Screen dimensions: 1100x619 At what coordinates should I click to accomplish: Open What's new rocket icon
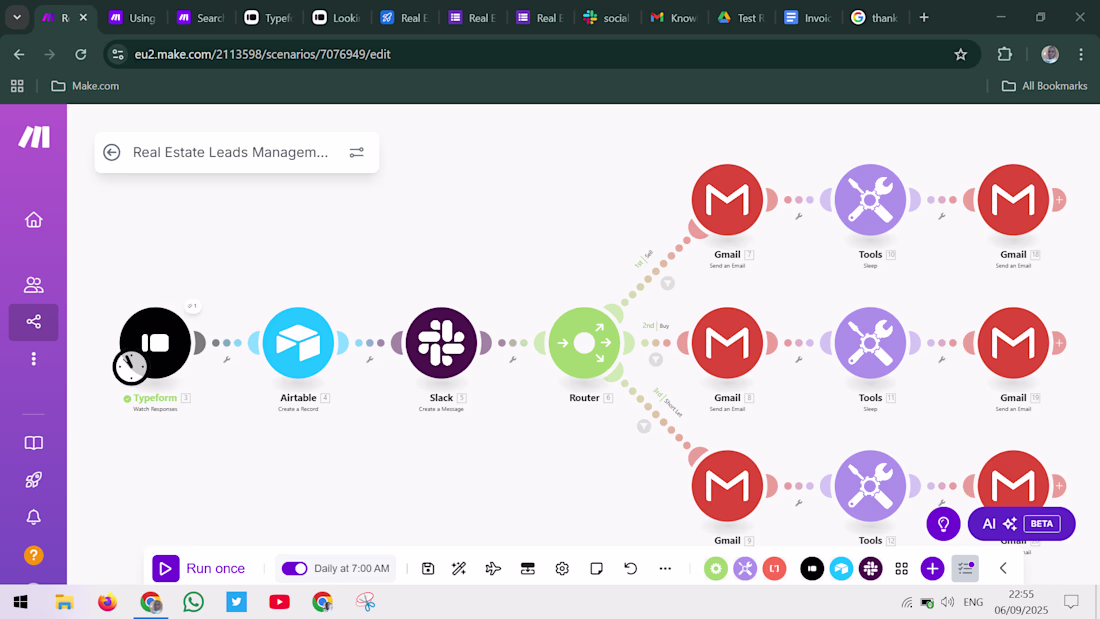click(34, 480)
